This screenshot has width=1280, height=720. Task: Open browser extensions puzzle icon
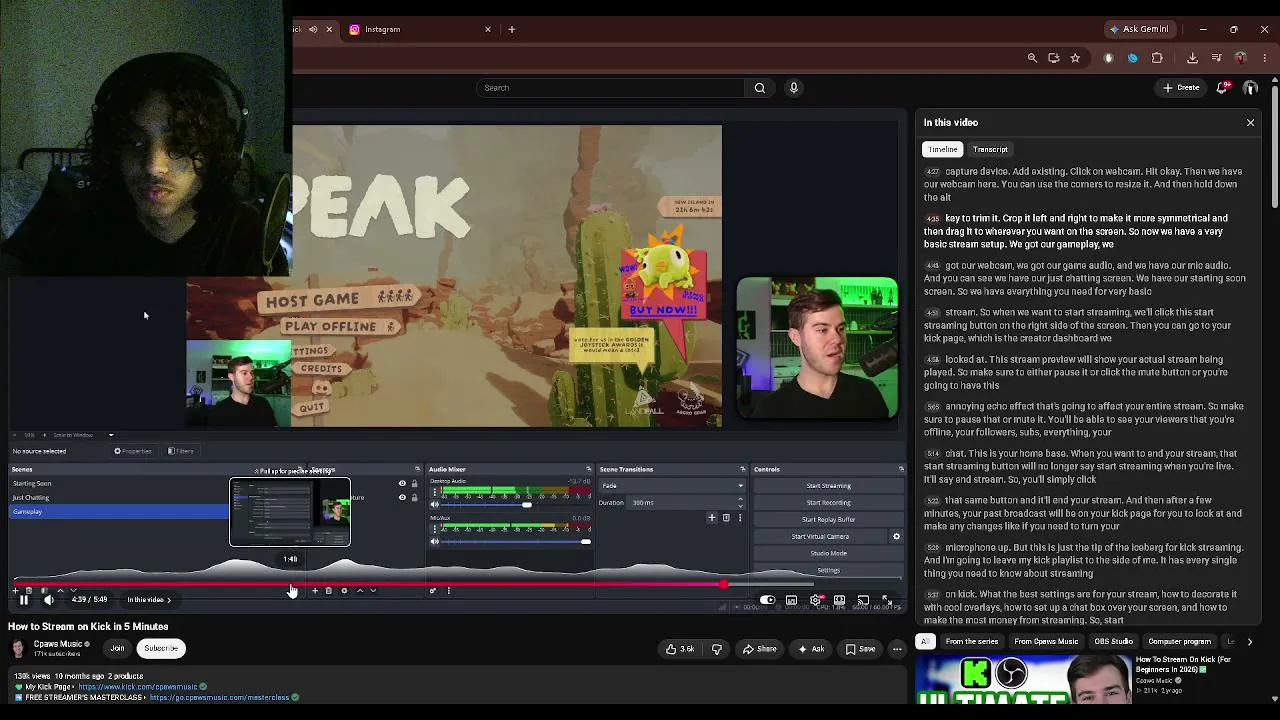point(1157,58)
